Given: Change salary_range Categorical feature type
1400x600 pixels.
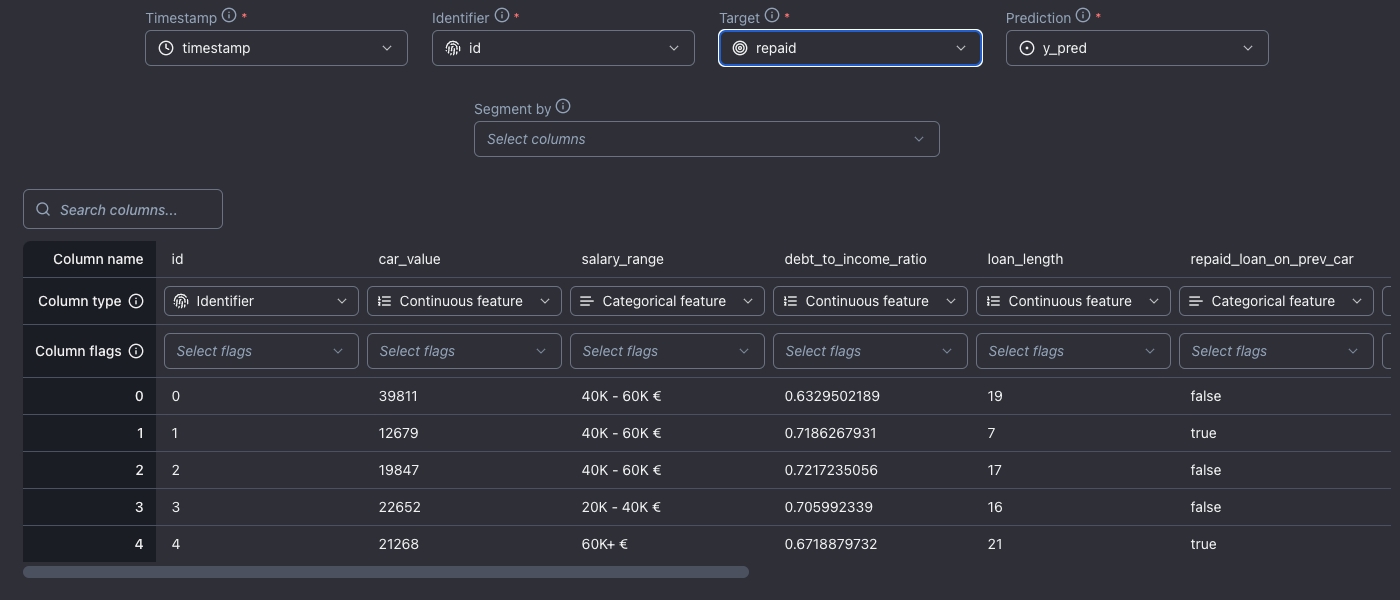Looking at the screenshot, I should coord(667,301).
